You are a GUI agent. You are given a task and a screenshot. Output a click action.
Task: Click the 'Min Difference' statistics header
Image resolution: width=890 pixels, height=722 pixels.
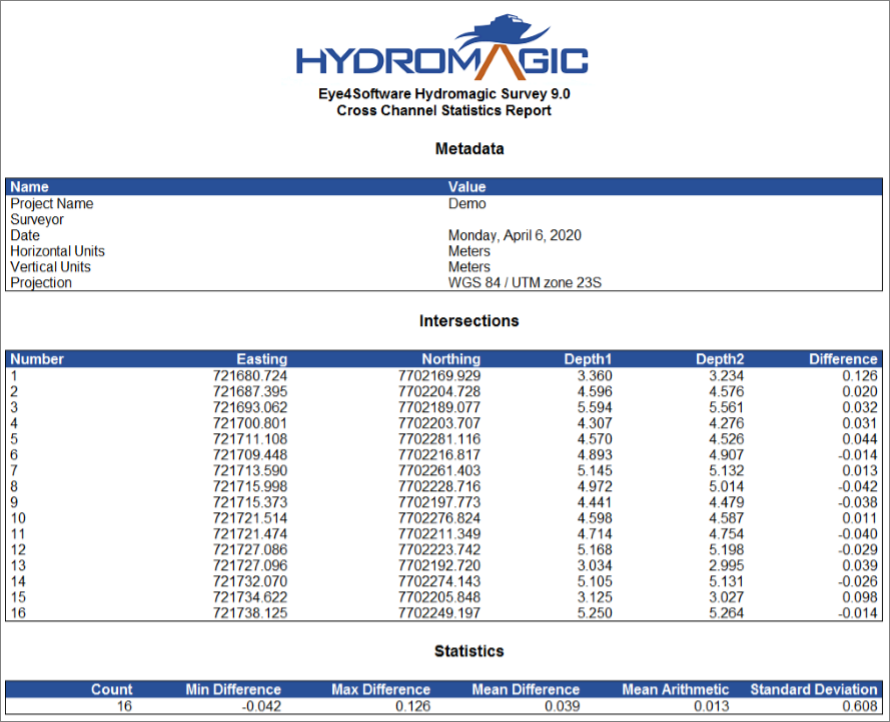click(233, 689)
